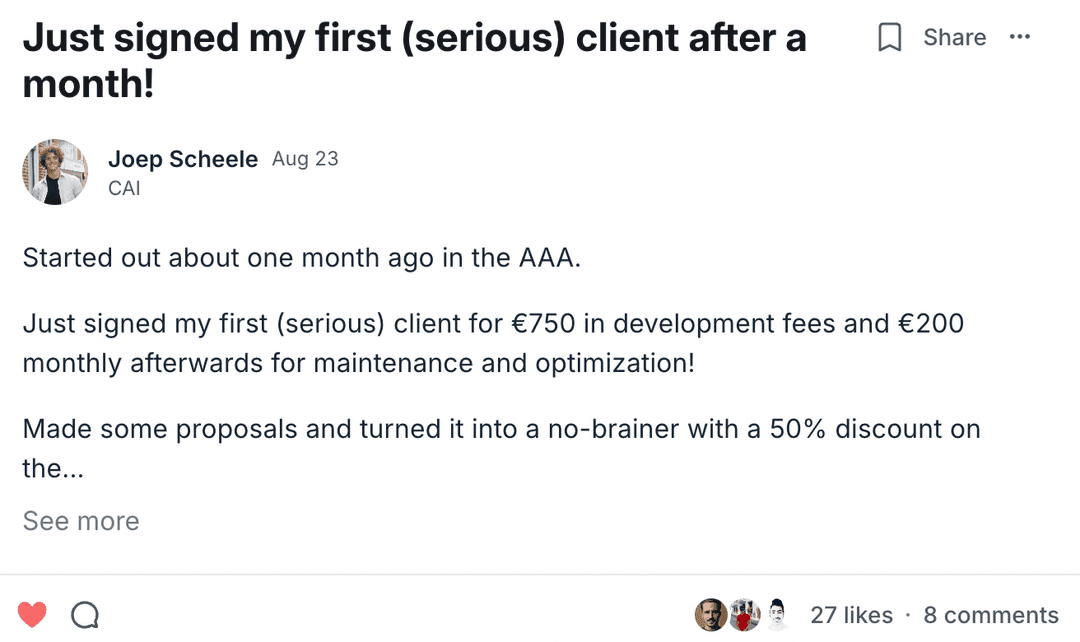This screenshot has width=1080, height=642.
Task: Open the post title about first serious client
Action: click(x=414, y=60)
